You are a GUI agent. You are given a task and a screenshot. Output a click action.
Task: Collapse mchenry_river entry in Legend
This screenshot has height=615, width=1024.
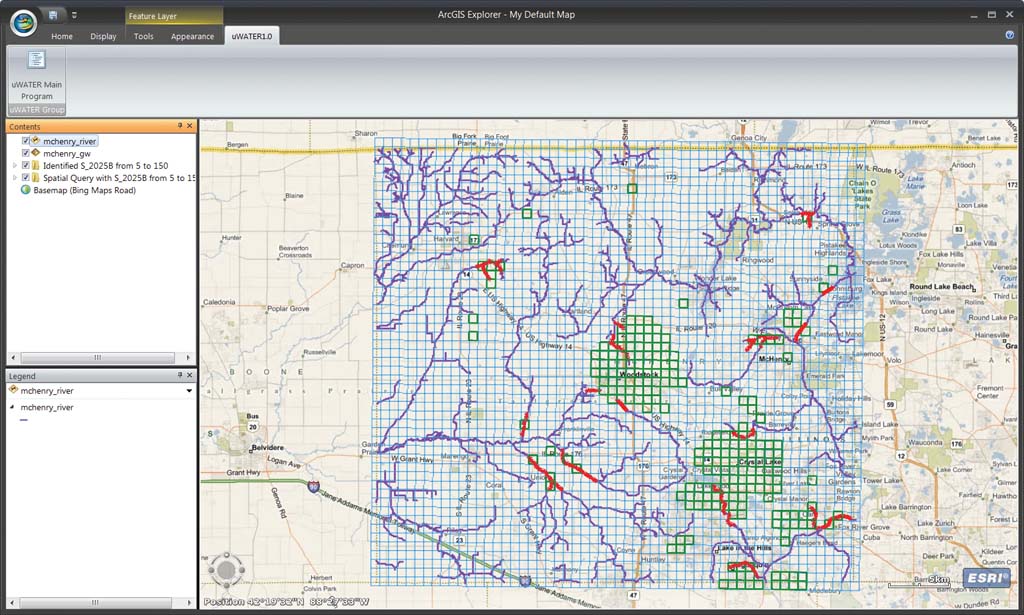click(12, 407)
